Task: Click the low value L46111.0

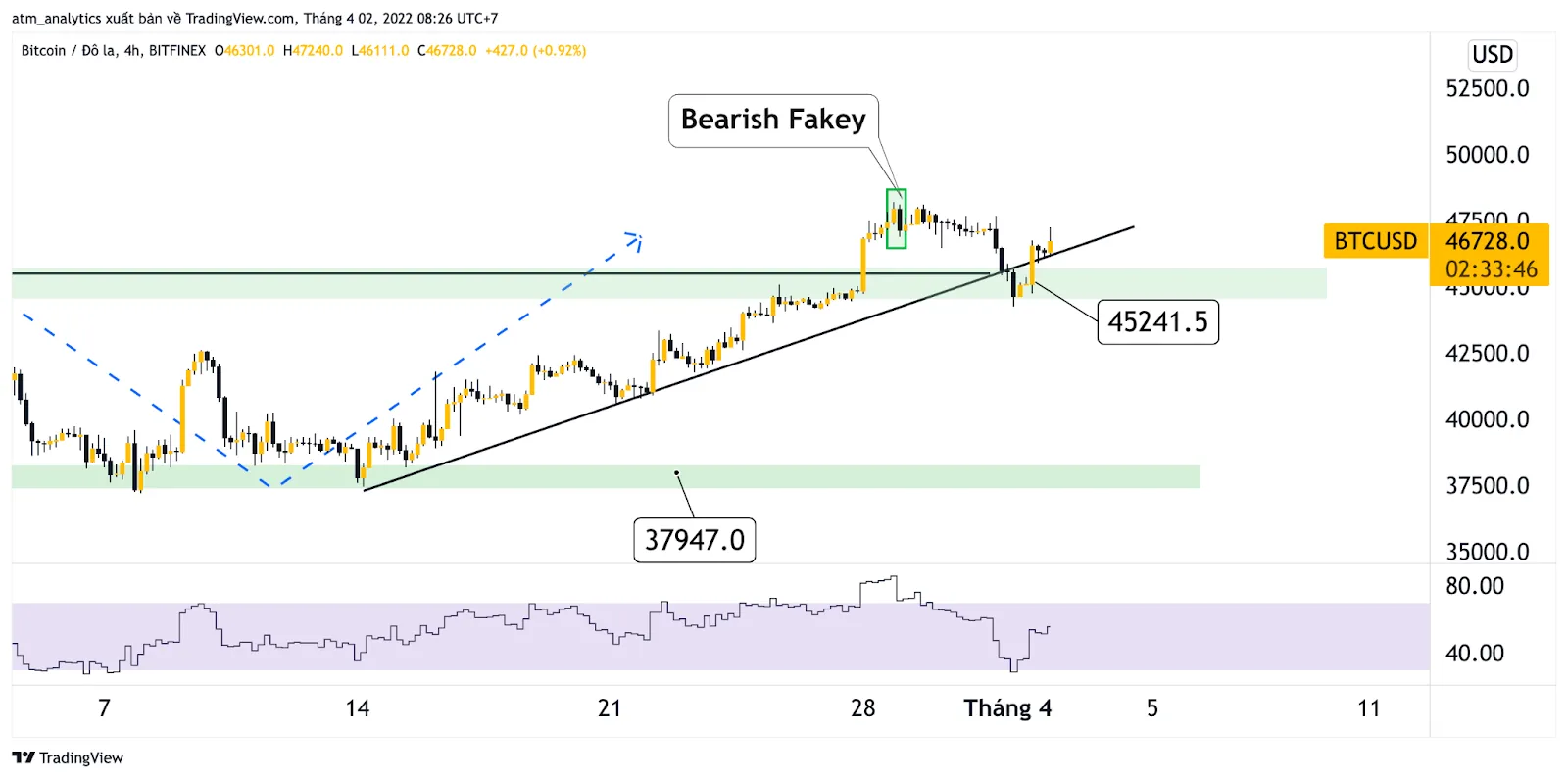Action: (380, 50)
